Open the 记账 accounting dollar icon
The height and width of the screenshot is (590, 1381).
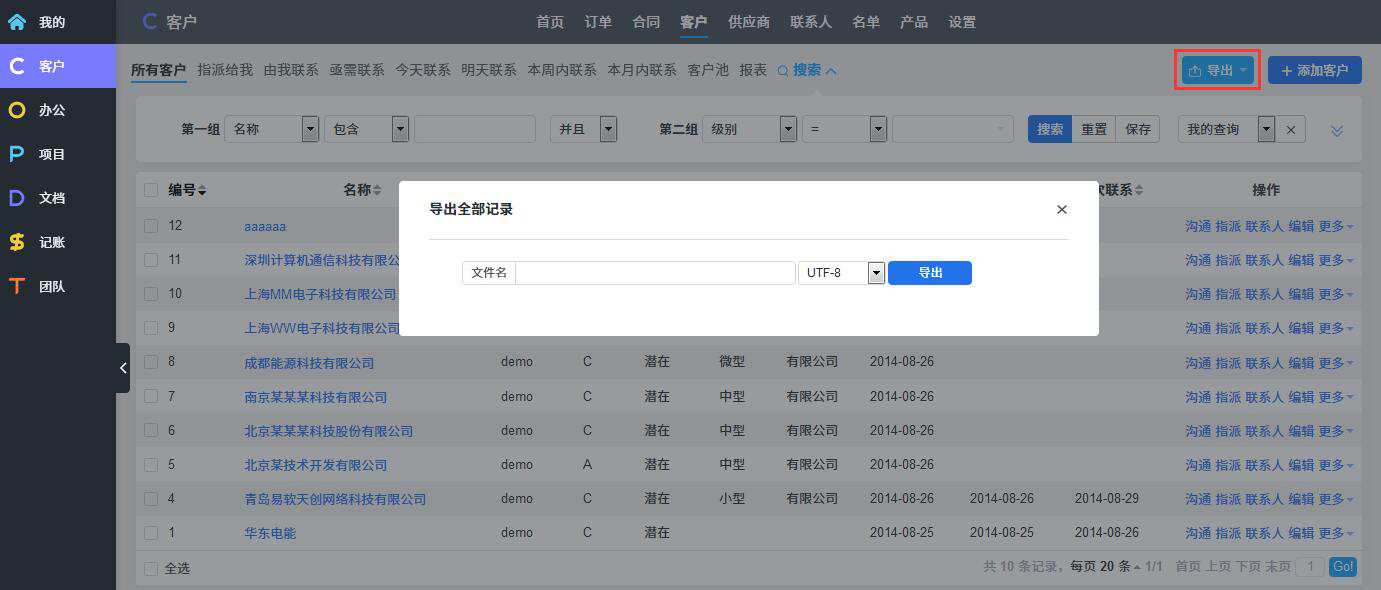pos(17,242)
